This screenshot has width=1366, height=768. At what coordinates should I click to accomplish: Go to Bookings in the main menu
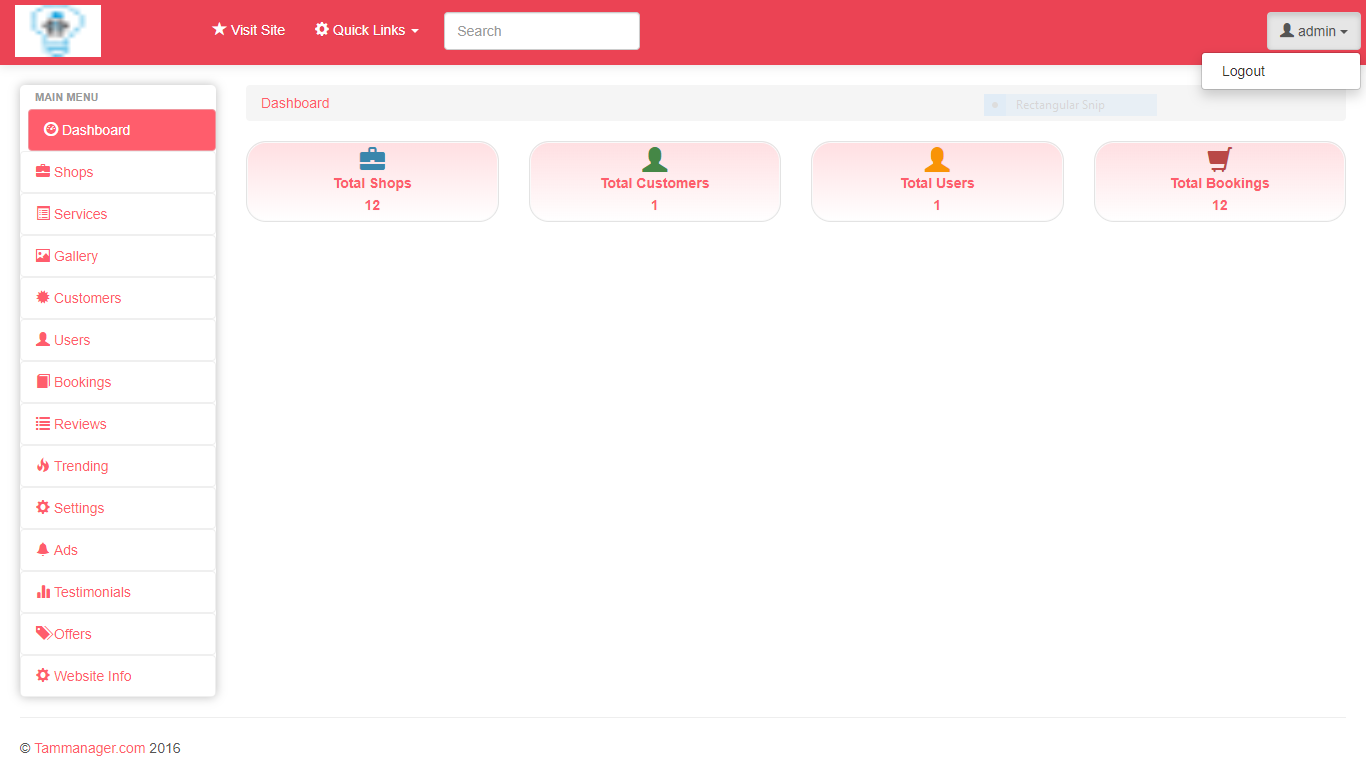82,382
